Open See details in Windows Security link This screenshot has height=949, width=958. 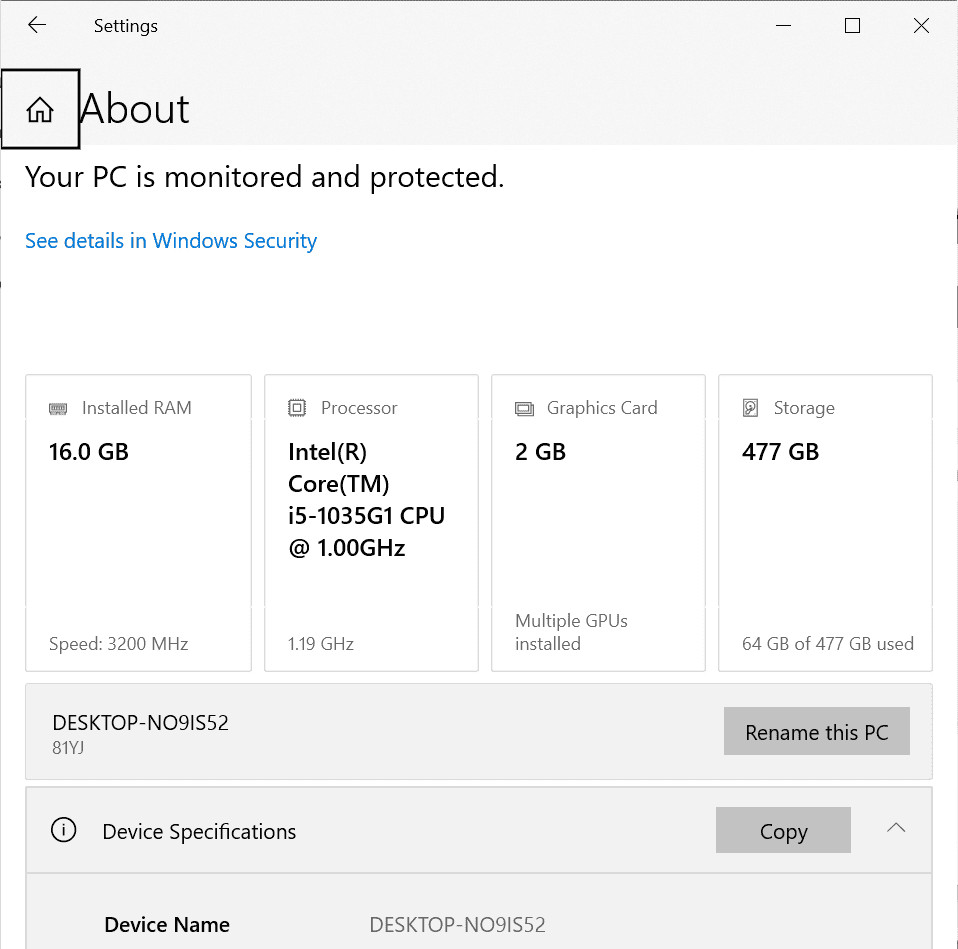pyautogui.click(x=171, y=241)
